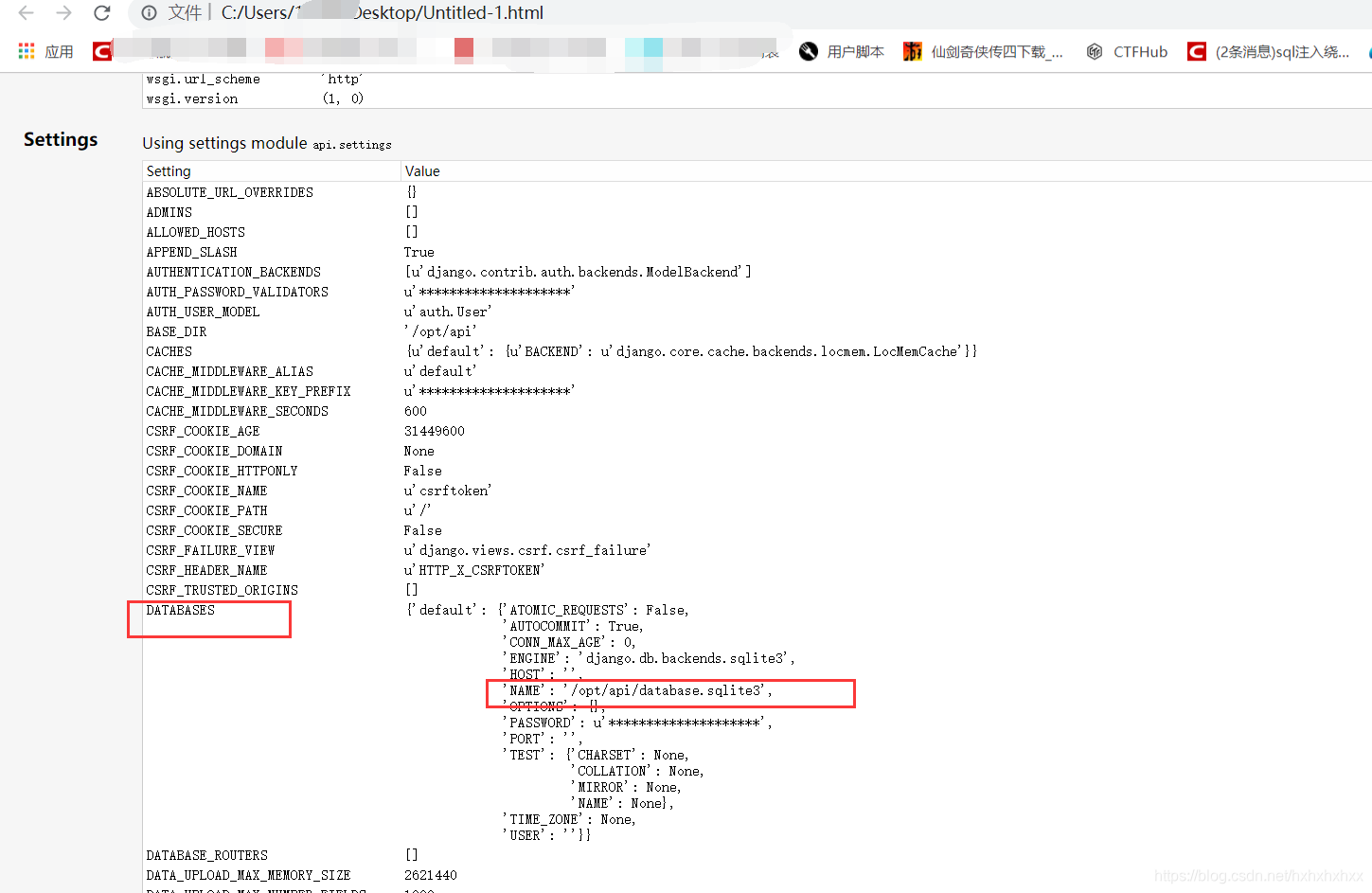Click the django.db.backends.sqlite3 ENGINE value
1372x893 pixels.
[686, 658]
